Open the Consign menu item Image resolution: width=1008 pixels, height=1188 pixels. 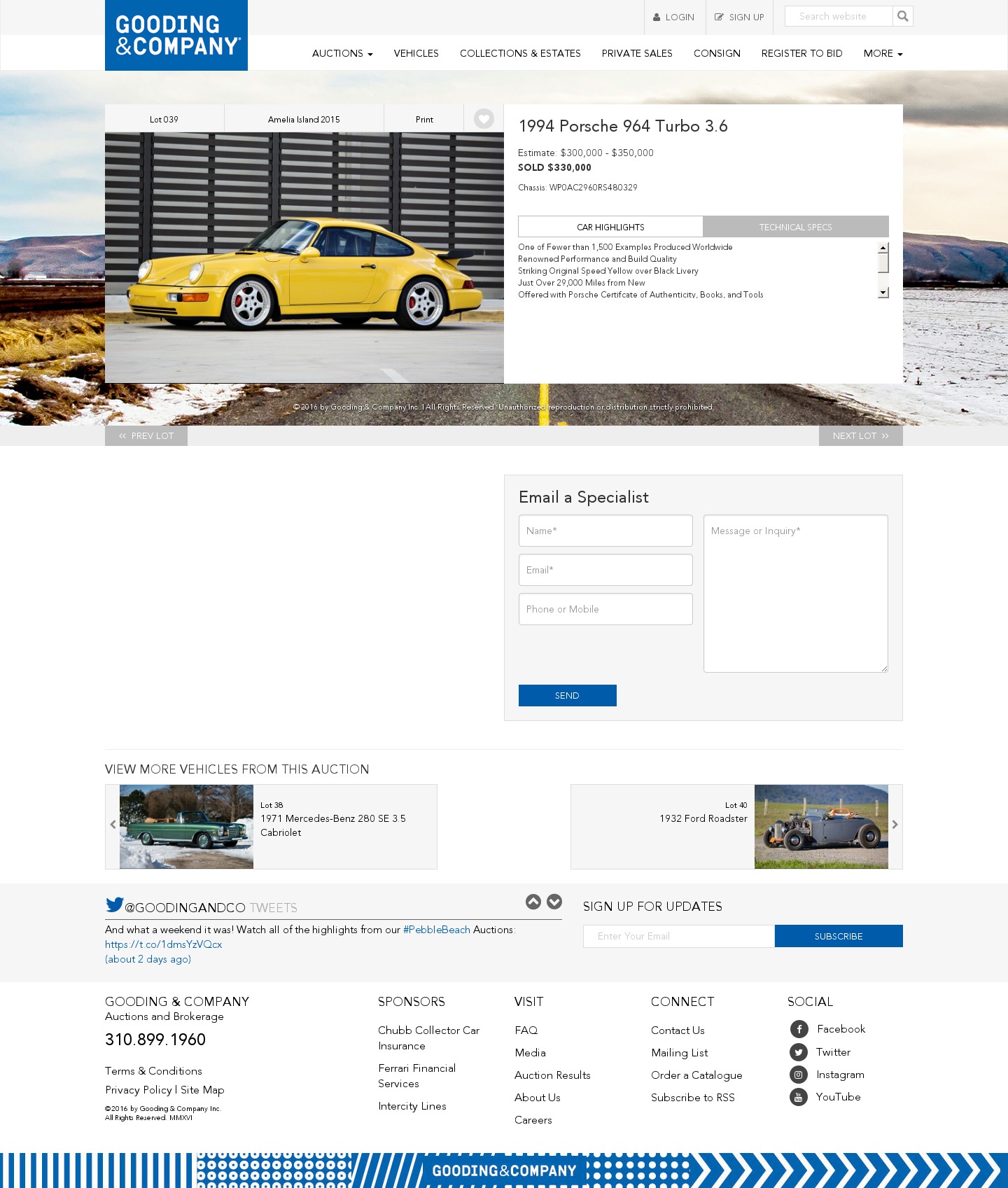[717, 53]
